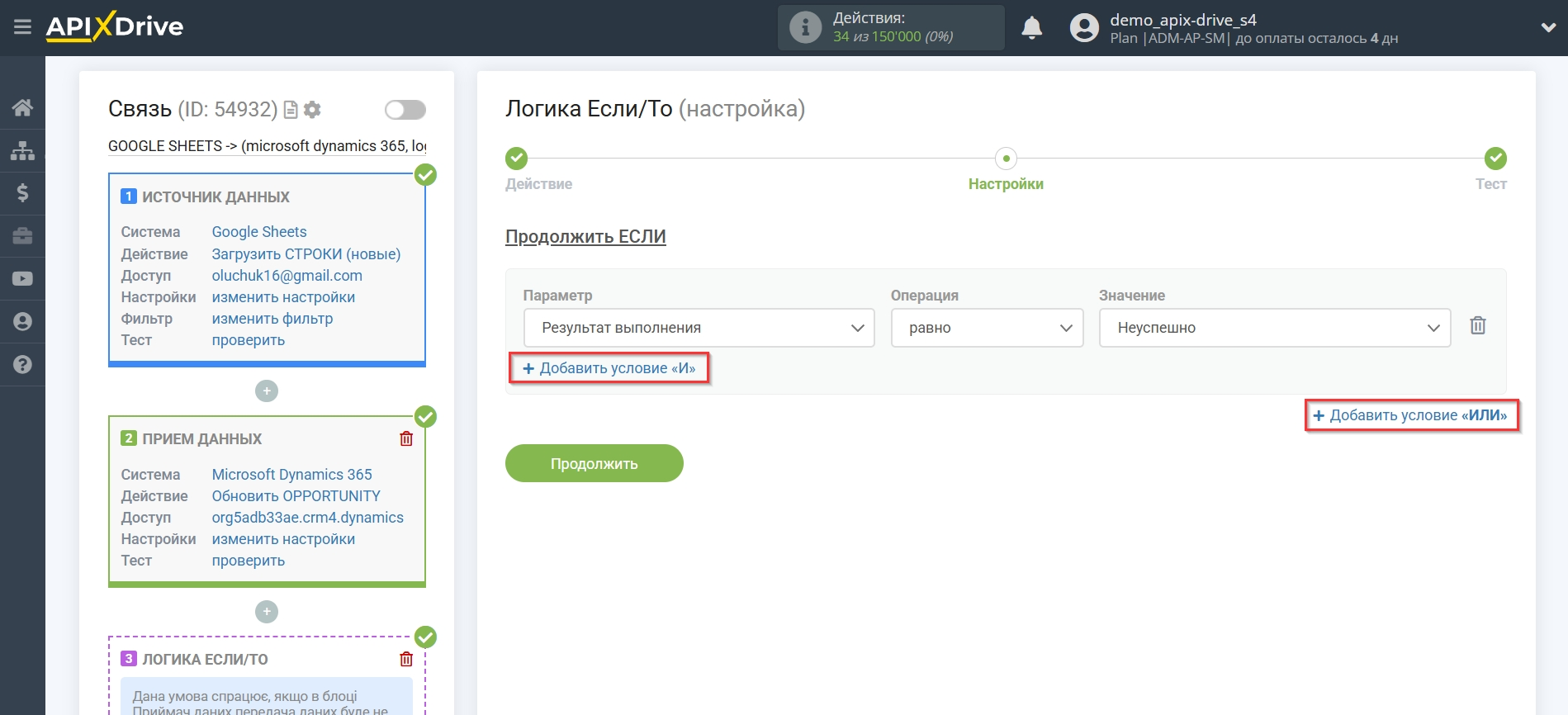The width and height of the screenshot is (1568, 715).
Task: Open connections sitemap icon in sidebar
Action: 22,150
